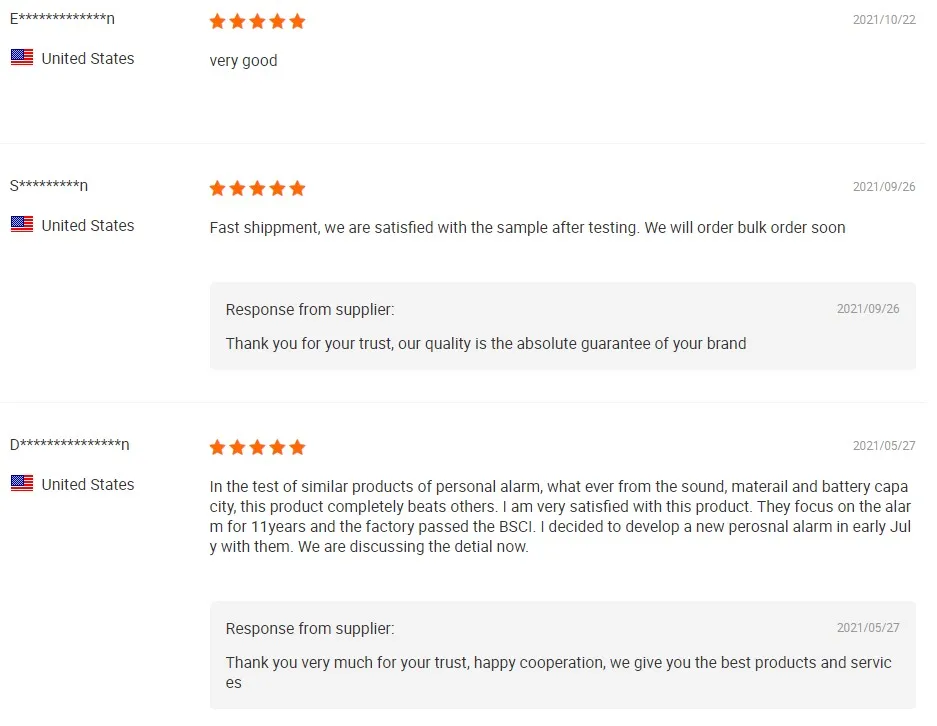Click the 2021/10/22 review date

tap(884, 20)
